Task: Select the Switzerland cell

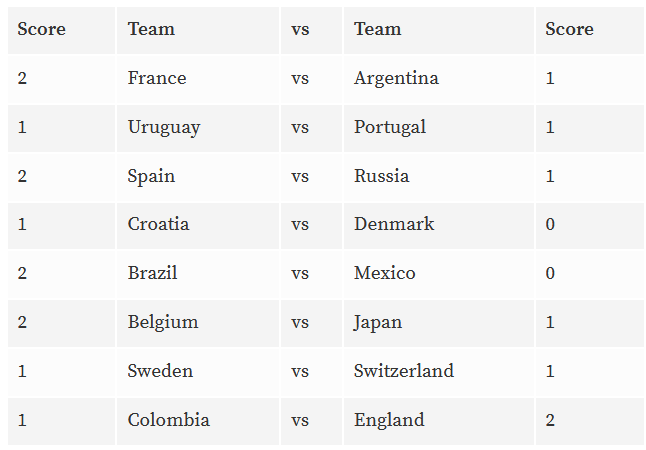Action: pos(439,371)
